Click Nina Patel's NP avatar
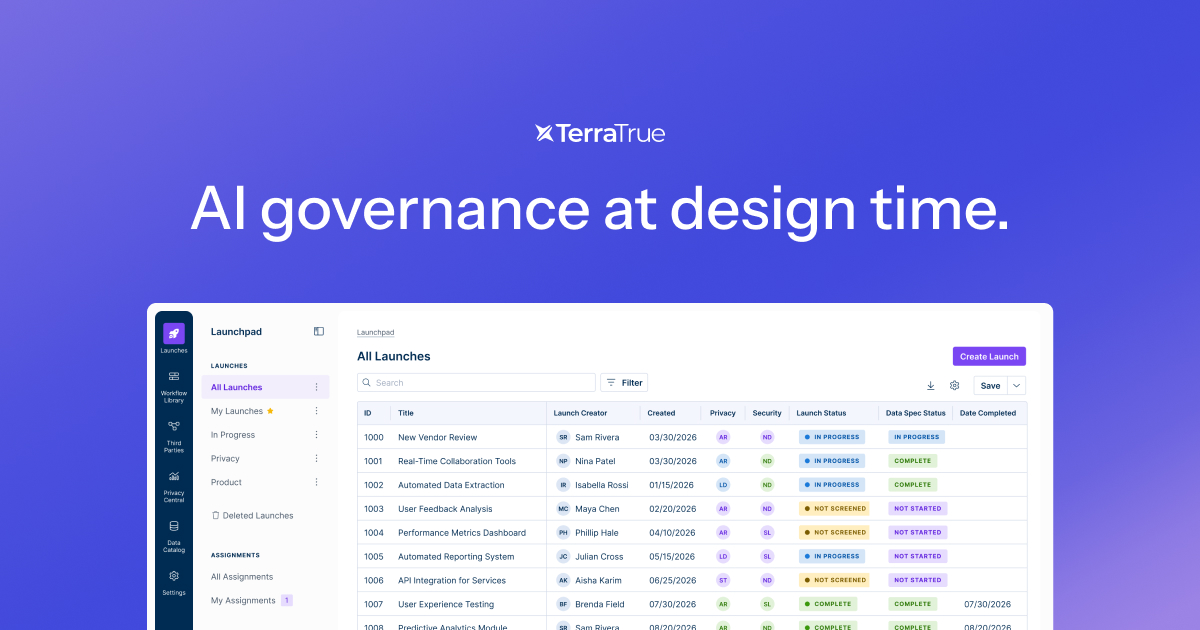This screenshot has height=630, width=1200. (x=563, y=461)
